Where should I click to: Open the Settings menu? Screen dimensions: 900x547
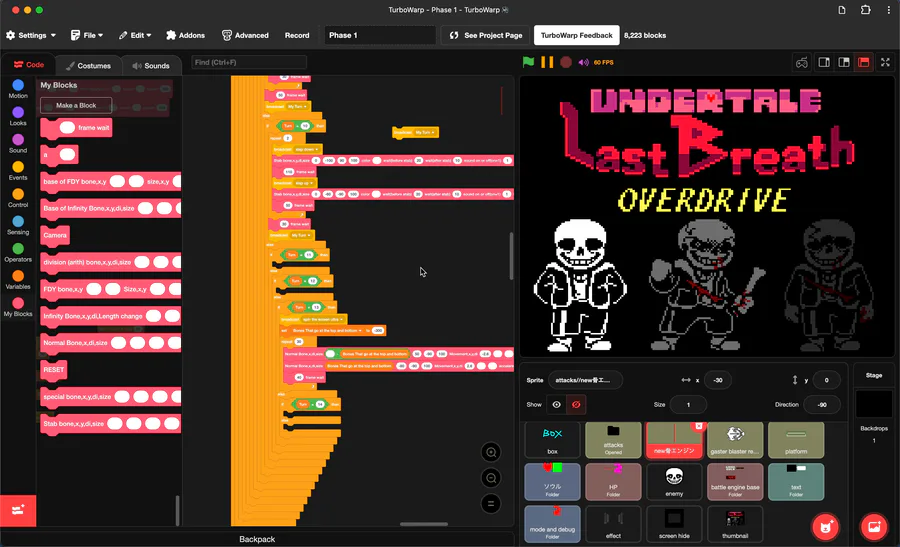[31, 35]
